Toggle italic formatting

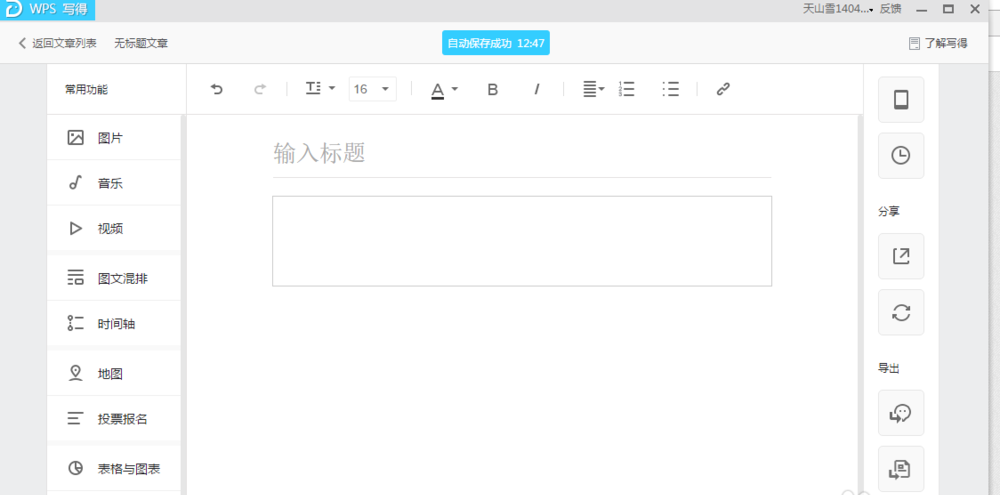click(x=536, y=89)
